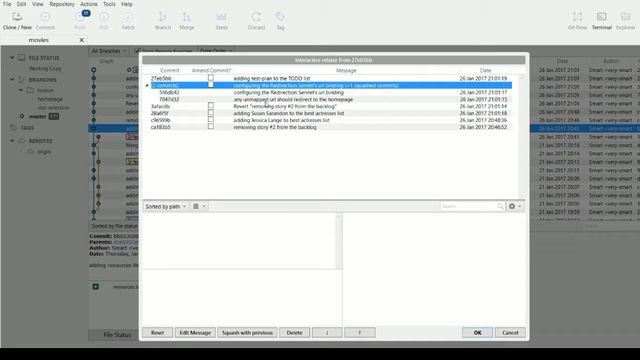Click the Message column header
Image resolution: width=640 pixels, height=360 pixels.
tap(346, 71)
